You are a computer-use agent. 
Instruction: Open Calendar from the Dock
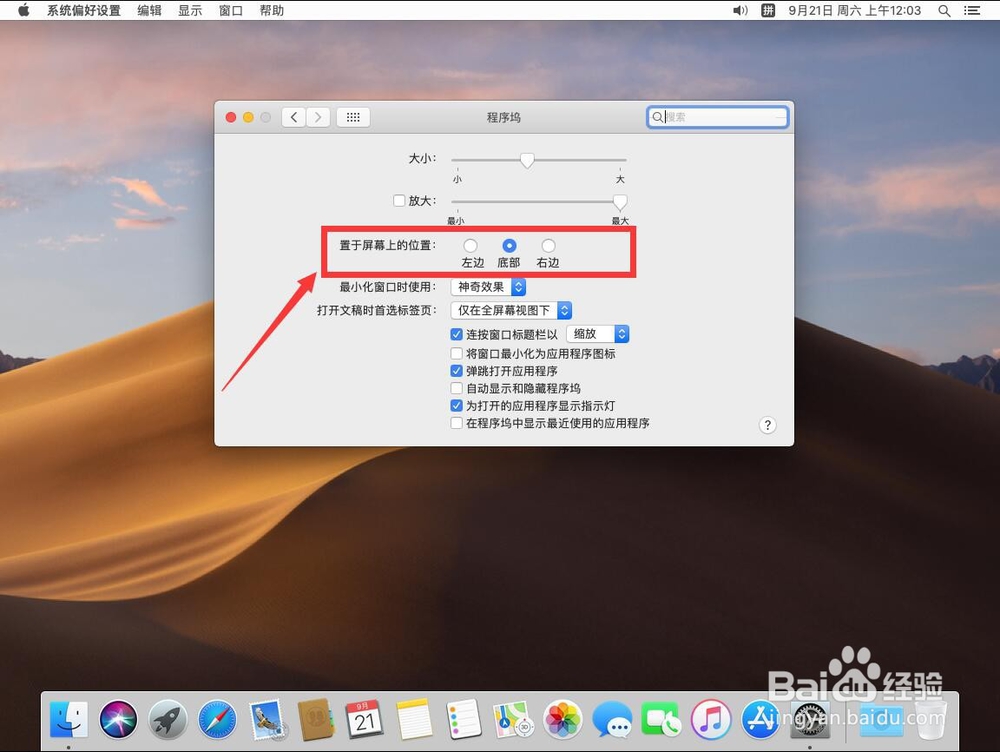tap(365, 719)
